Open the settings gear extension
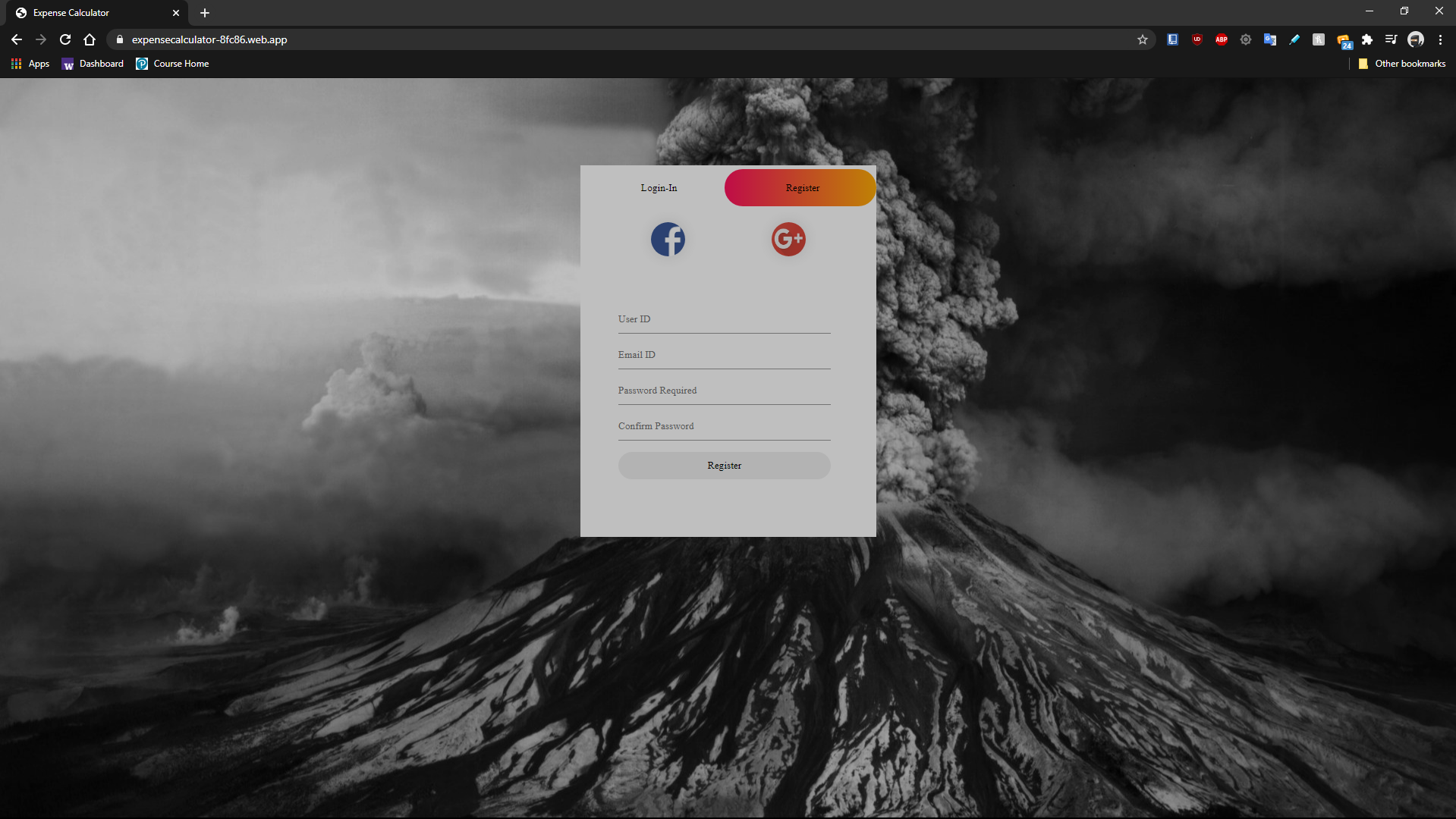Image resolution: width=1456 pixels, height=819 pixels. [1246, 39]
